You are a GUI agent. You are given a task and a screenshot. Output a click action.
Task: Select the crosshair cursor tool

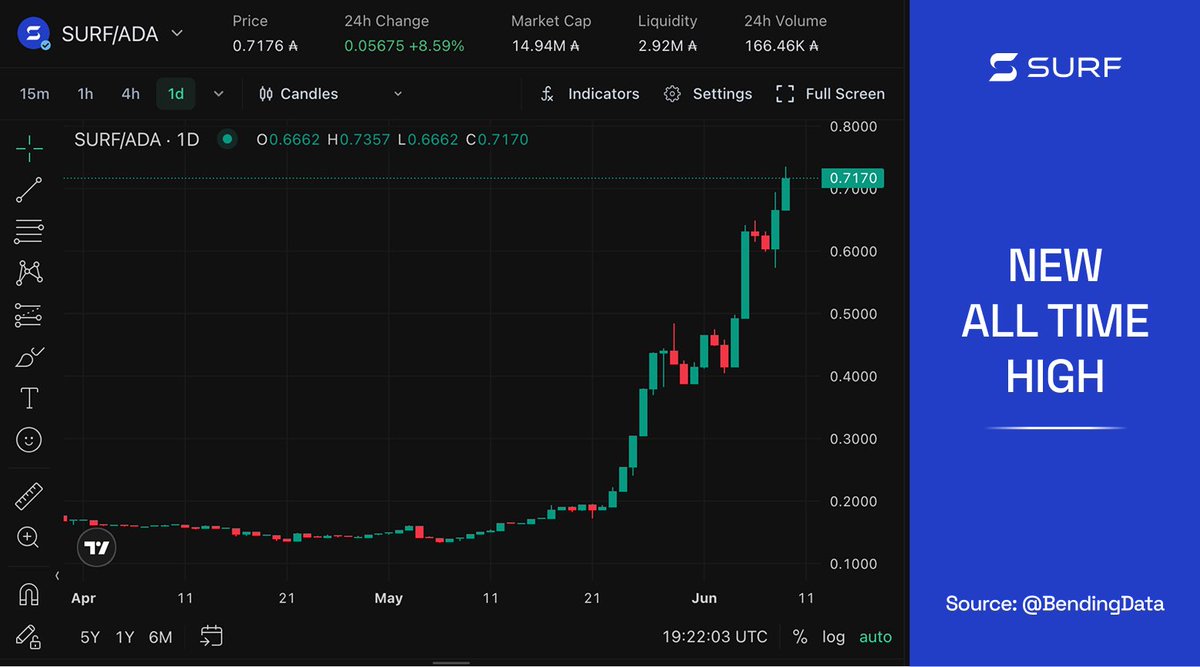click(x=29, y=149)
